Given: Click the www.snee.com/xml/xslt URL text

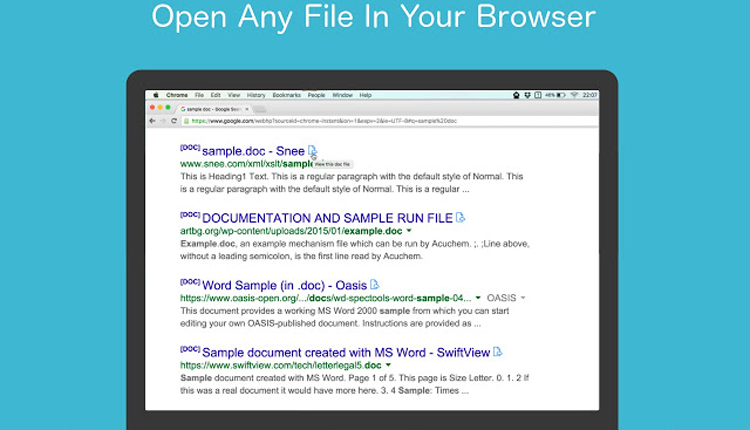Looking at the screenshot, I should (247, 164).
